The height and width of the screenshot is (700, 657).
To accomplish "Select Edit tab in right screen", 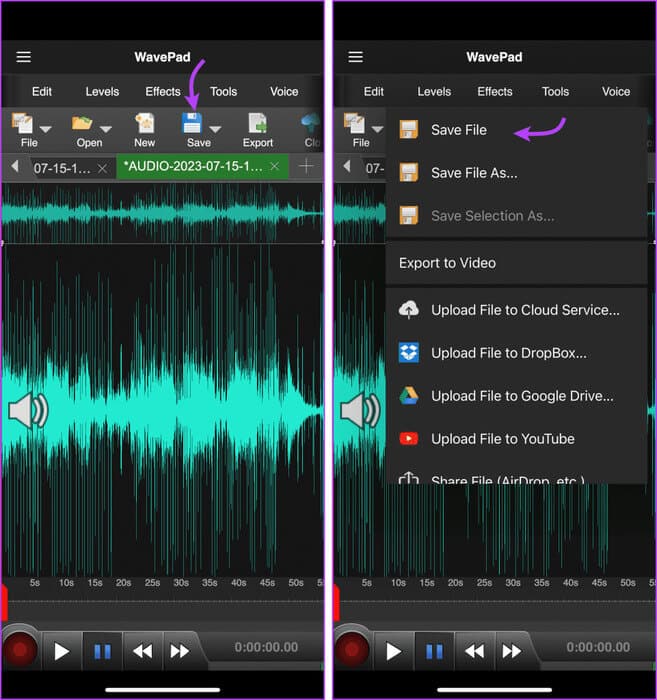I will click(374, 92).
